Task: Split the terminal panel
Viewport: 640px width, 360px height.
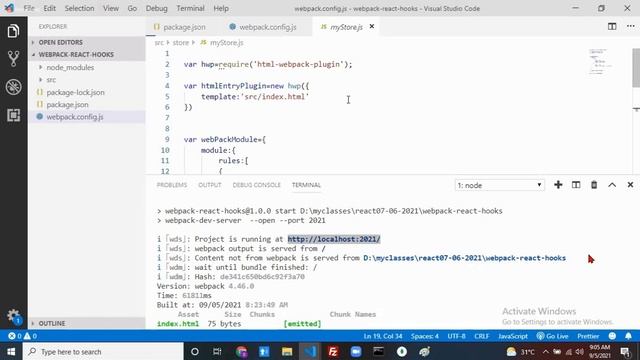Action: (x=576, y=185)
